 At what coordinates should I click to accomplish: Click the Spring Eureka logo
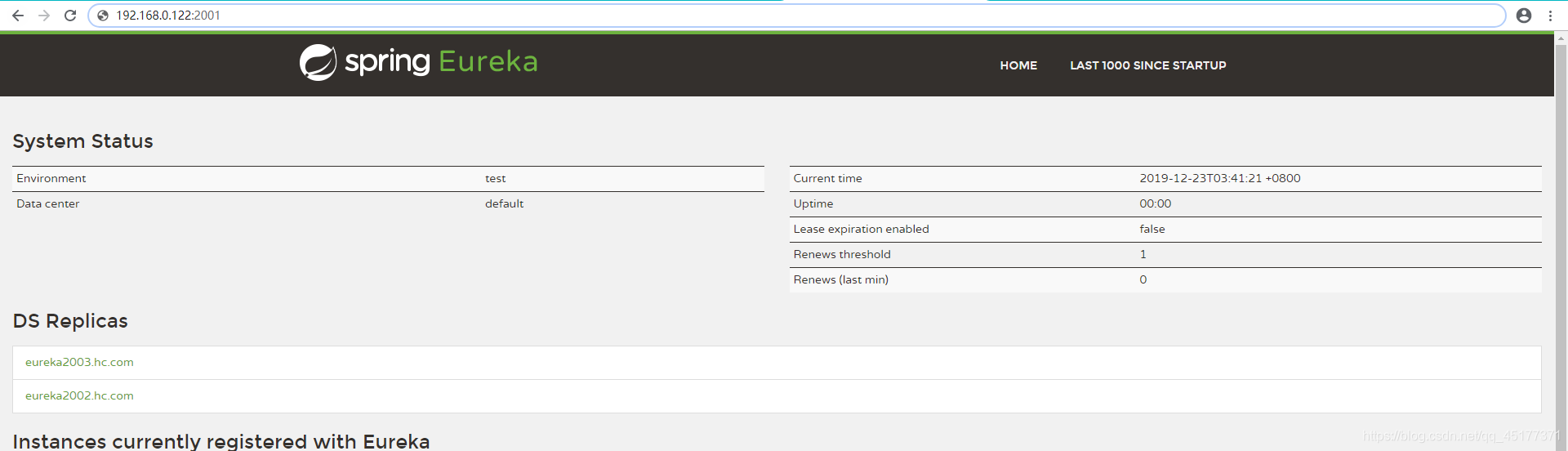[418, 62]
